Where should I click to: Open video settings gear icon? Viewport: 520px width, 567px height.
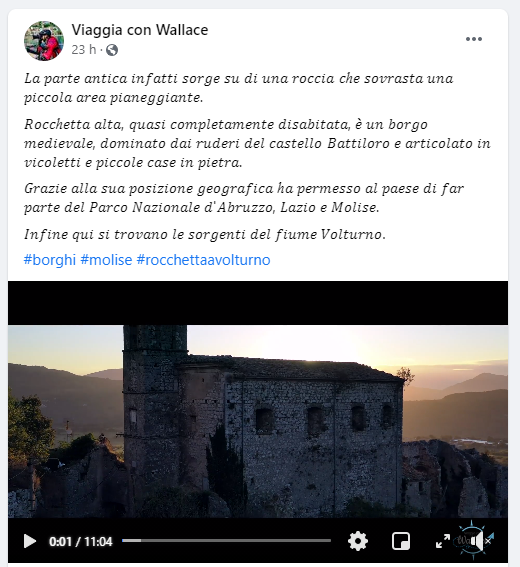358,541
